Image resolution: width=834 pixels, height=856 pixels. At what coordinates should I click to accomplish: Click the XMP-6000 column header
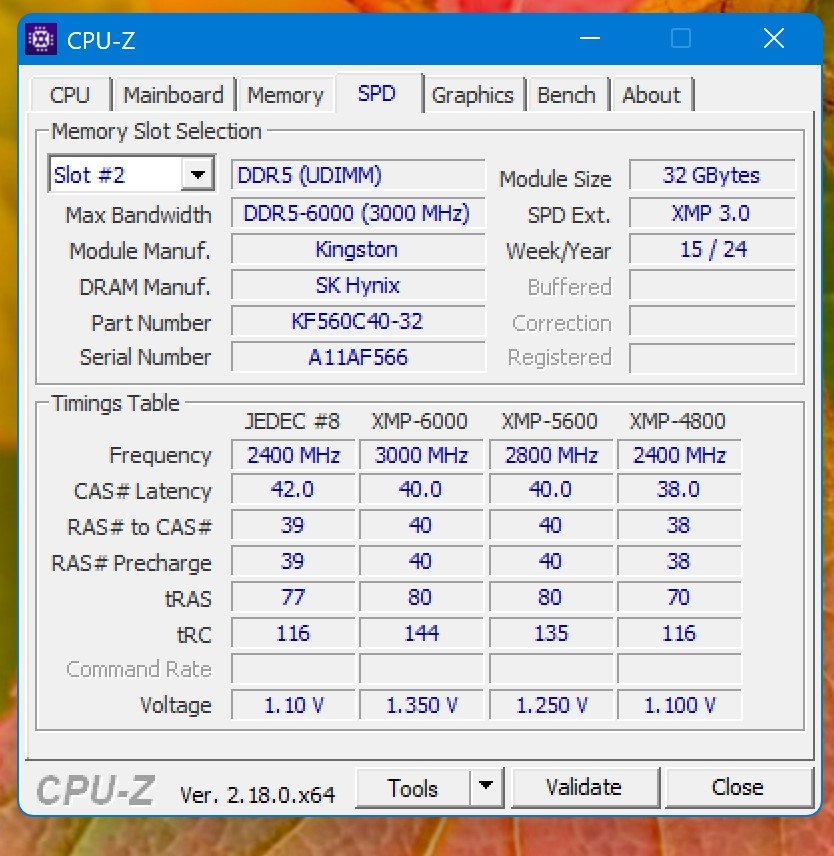(x=419, y=421)
